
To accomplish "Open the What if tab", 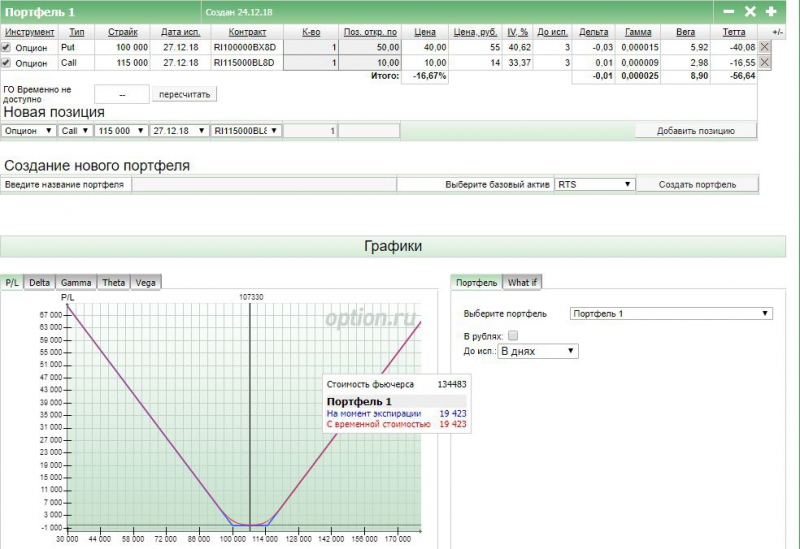I will pyautogui.click(x=522, y=282).
